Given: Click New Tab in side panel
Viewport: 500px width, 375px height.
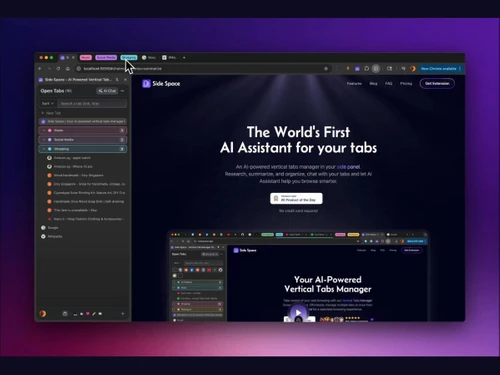Looking at the screenshot, I should pyautogui.click(x=51, y=113).
